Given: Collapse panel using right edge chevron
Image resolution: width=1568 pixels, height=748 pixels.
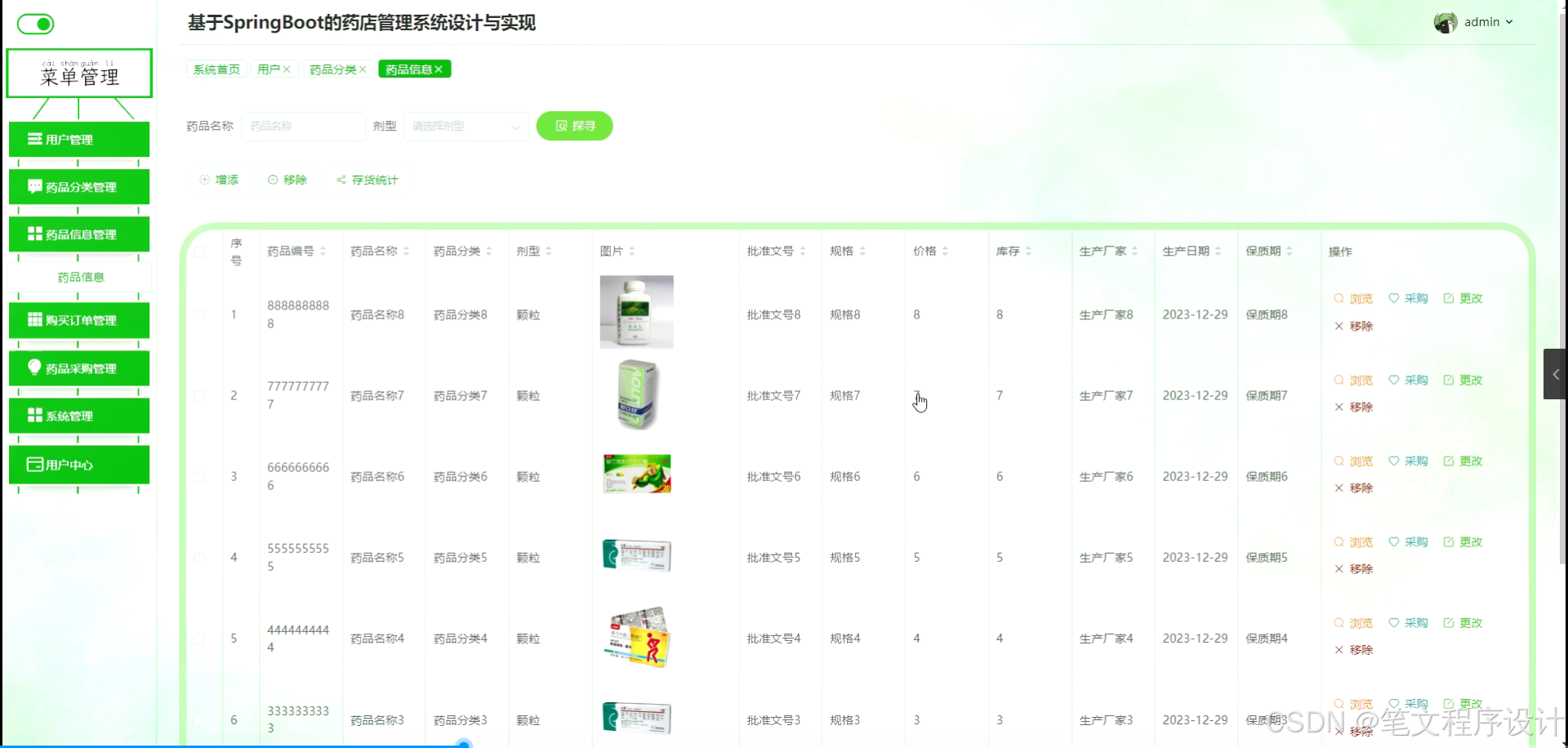Looking at the screenshot, I should 1556,374.
